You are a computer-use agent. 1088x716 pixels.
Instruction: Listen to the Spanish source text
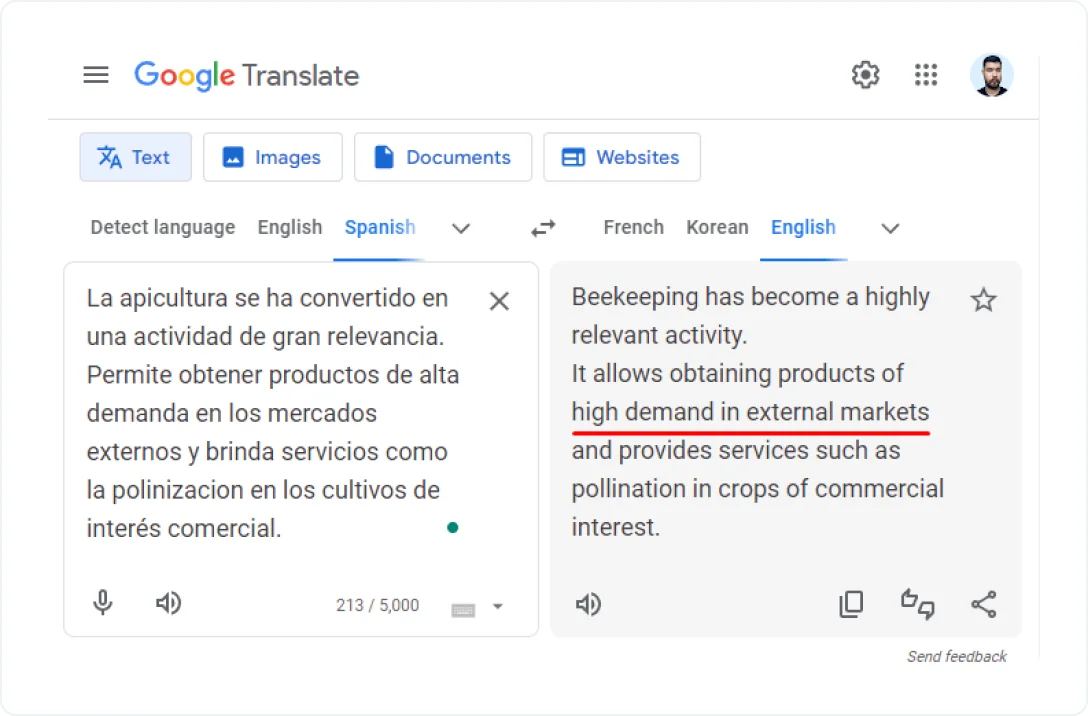point(168,603)
